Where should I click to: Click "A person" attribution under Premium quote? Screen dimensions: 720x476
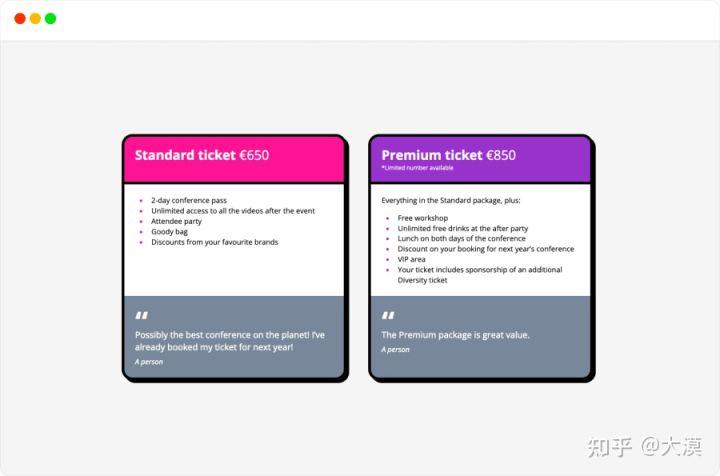[x=395, y=350]
